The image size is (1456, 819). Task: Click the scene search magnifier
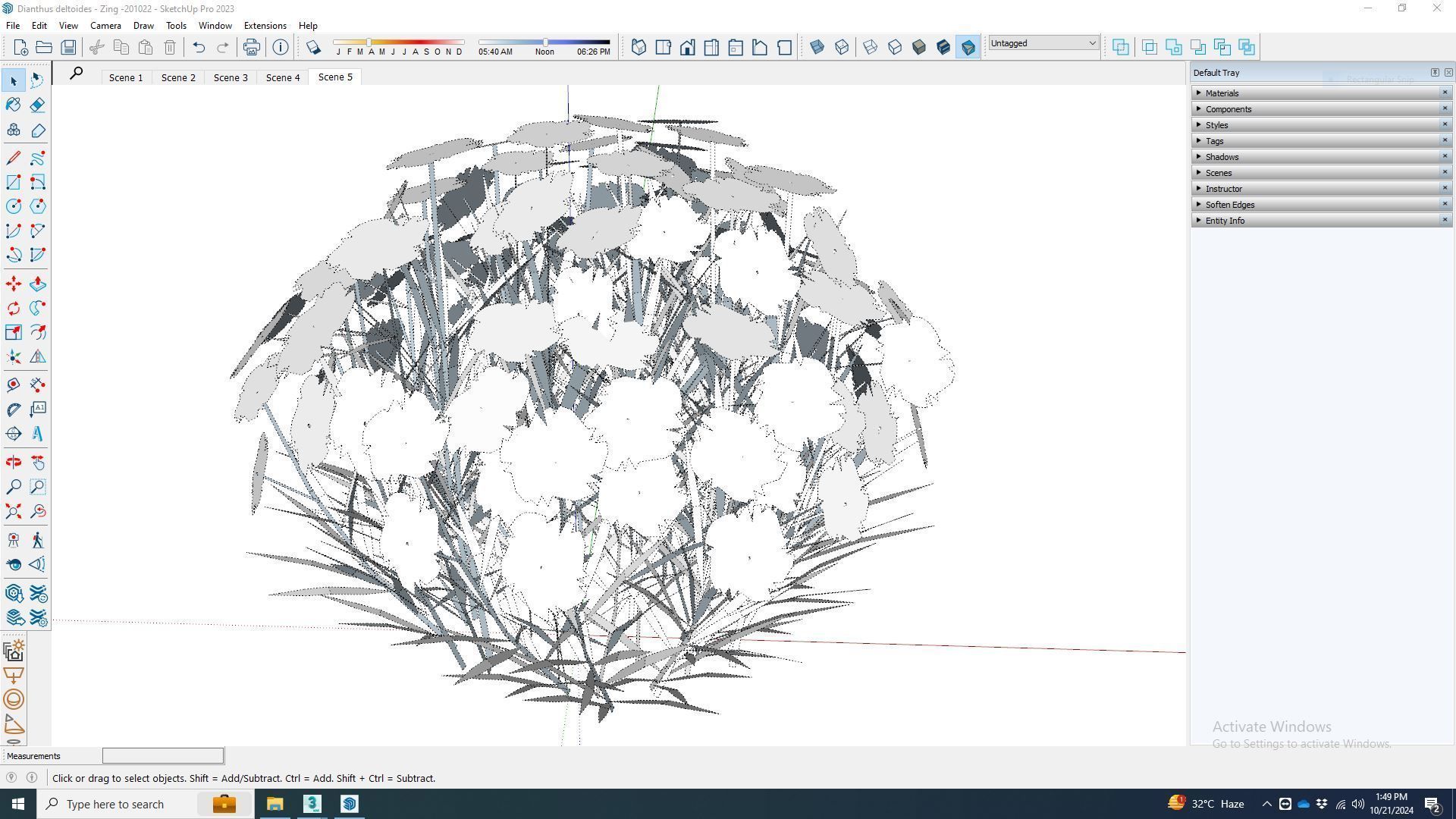[x=76, y=74]
